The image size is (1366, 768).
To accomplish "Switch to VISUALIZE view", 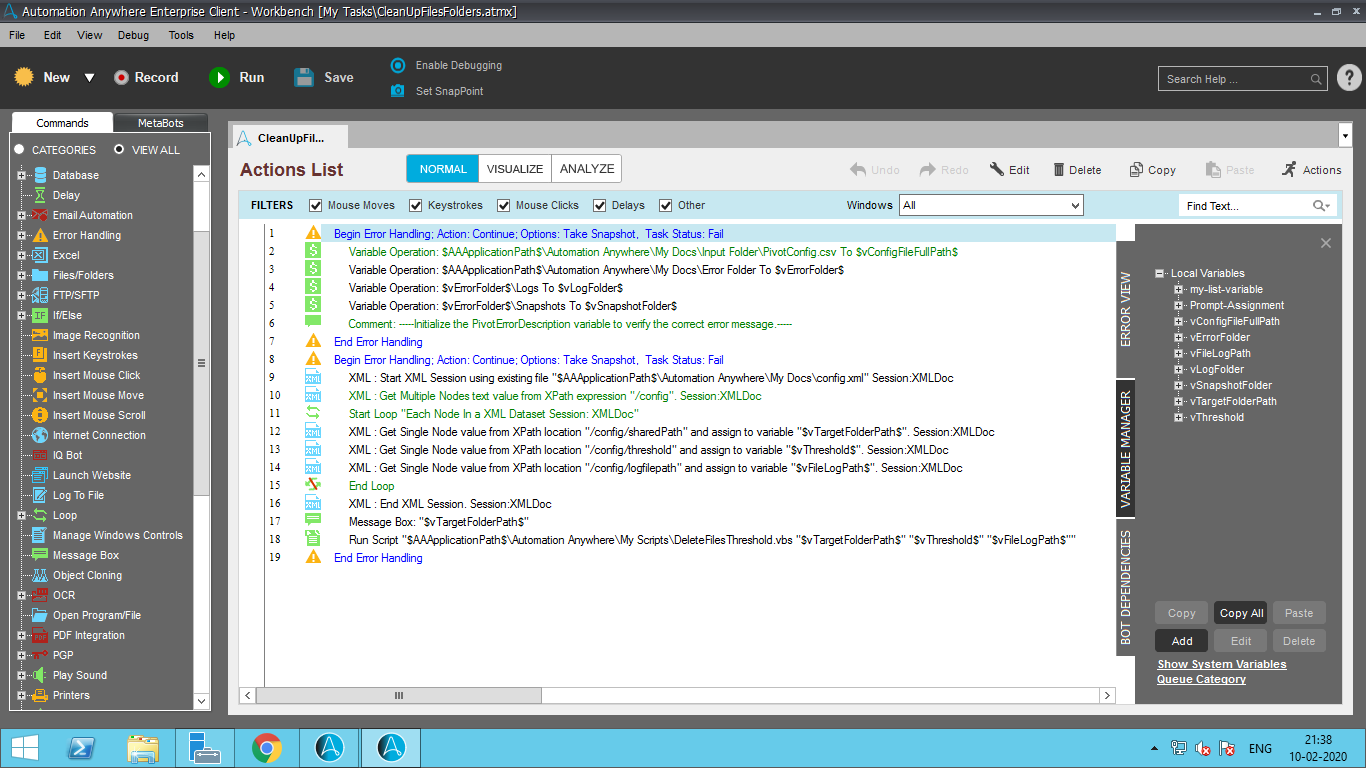I will pos(515,169).
